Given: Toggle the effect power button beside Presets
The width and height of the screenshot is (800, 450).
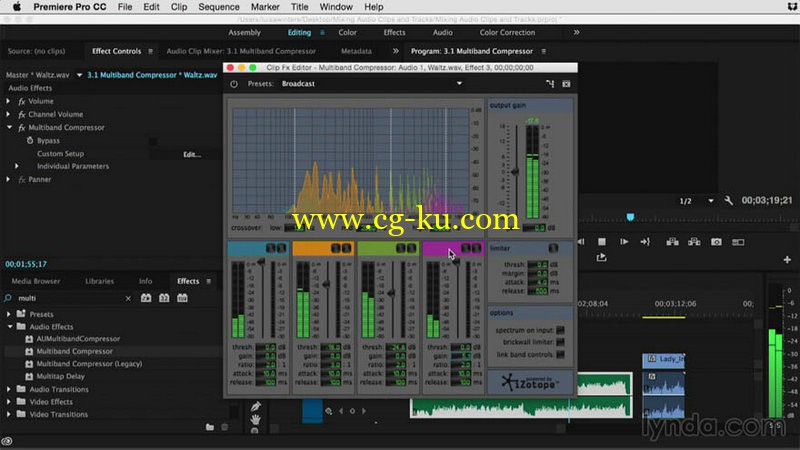Looking at the screenshot, I should pos(234,84).
